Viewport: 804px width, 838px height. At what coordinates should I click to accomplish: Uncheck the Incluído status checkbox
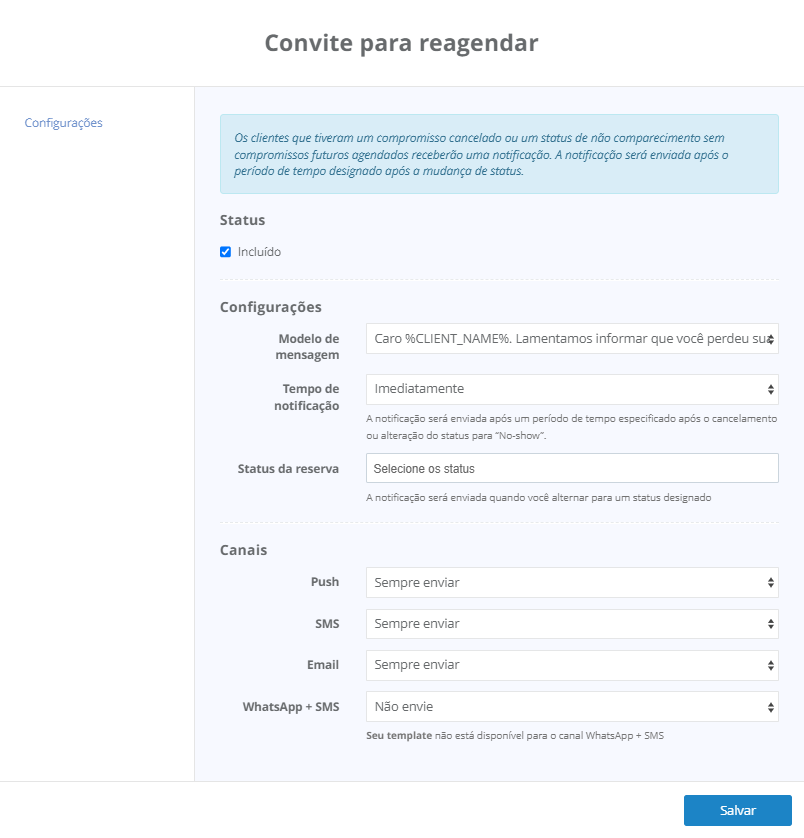click(226, 252)
